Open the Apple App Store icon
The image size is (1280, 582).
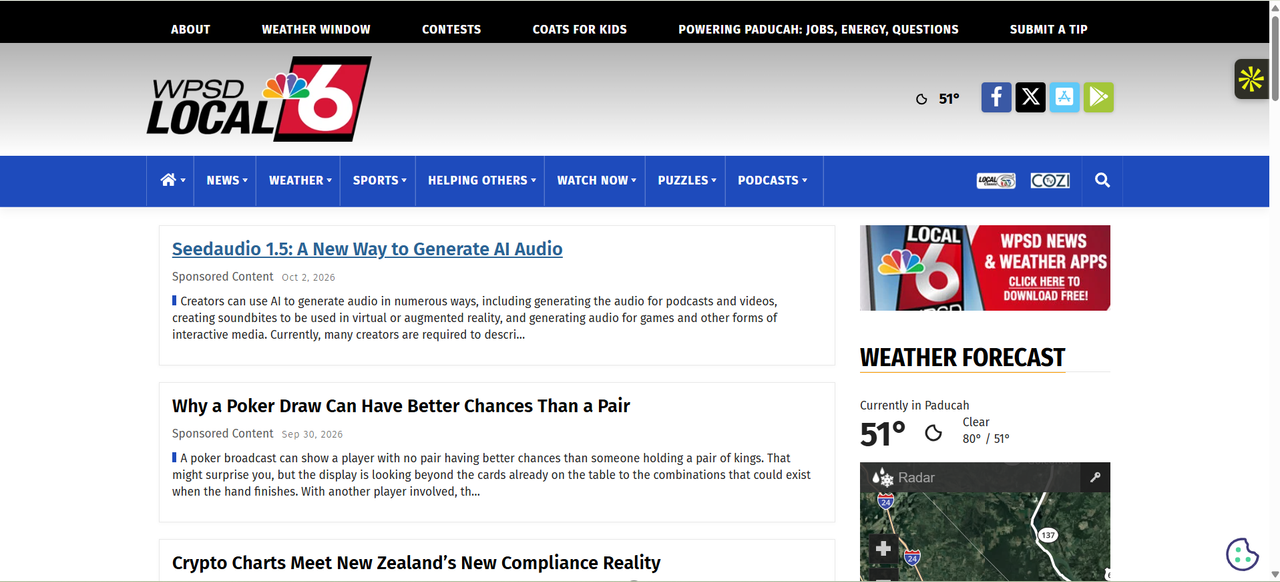click(x=1064, y=97)
